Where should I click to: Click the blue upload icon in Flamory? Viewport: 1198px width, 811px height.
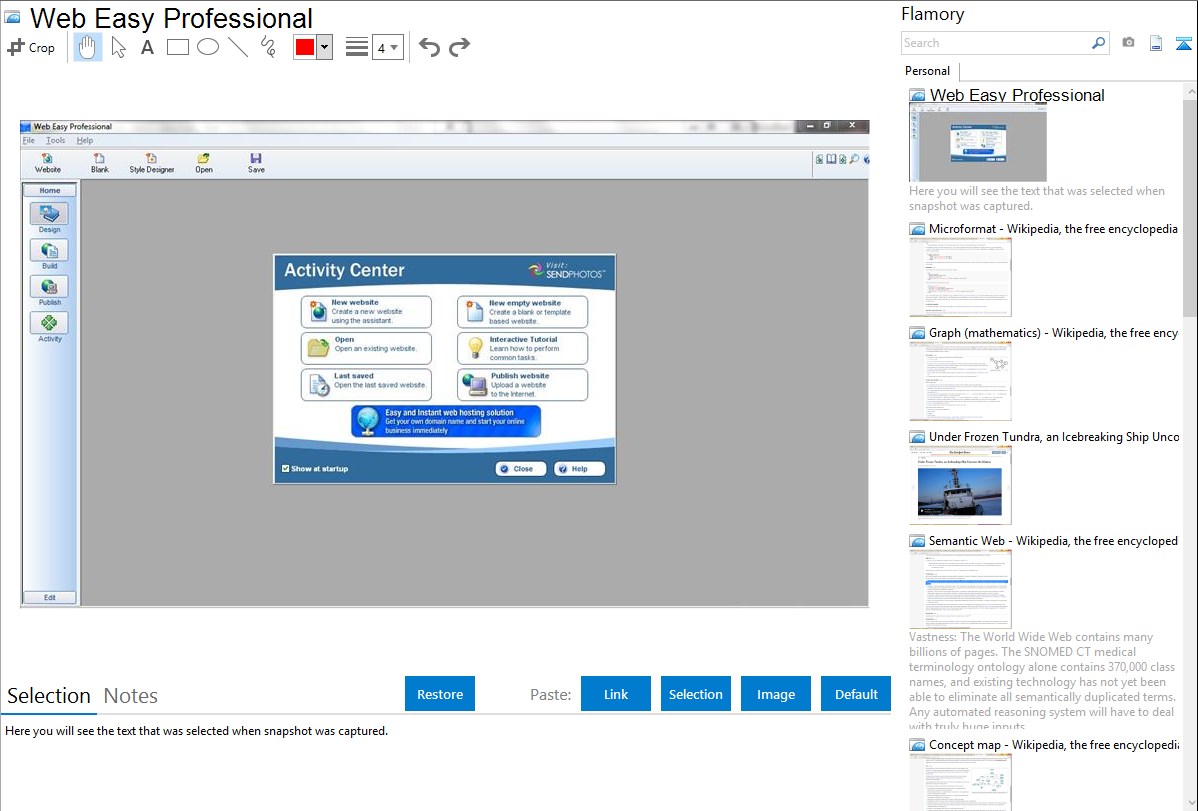[x=1183, y=43]
